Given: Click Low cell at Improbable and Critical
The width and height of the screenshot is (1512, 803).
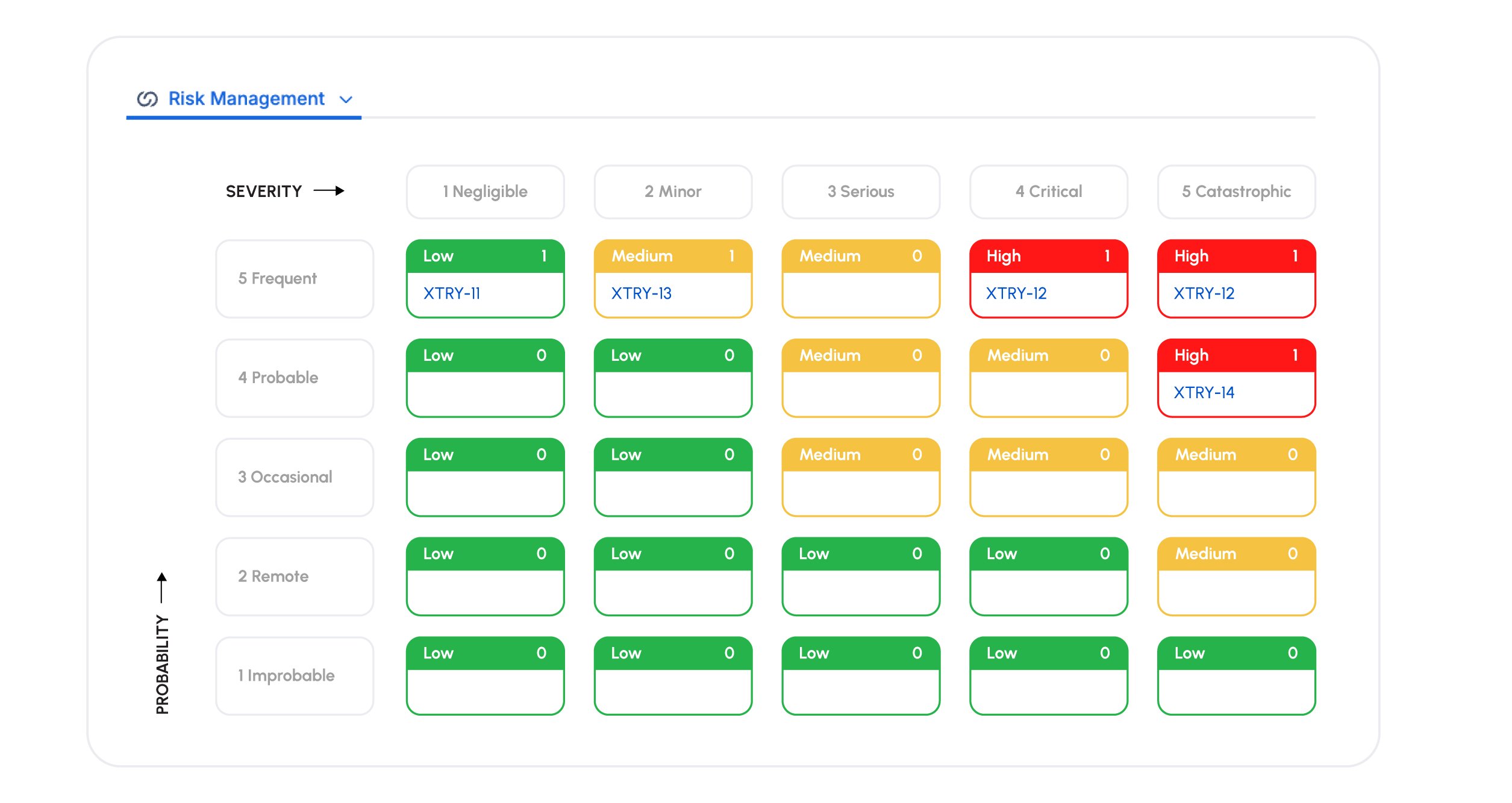Looking at the screenshot, I should pos(1049,676).
